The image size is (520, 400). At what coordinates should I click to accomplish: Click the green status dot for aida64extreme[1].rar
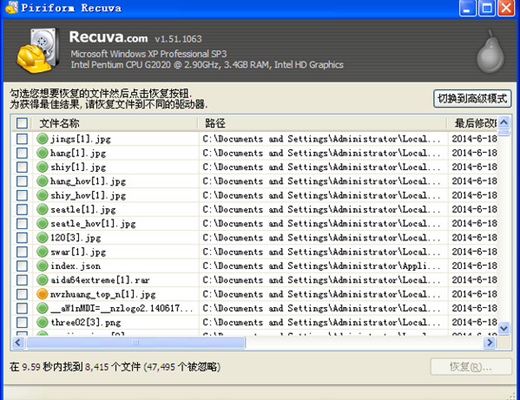point(42,280)
